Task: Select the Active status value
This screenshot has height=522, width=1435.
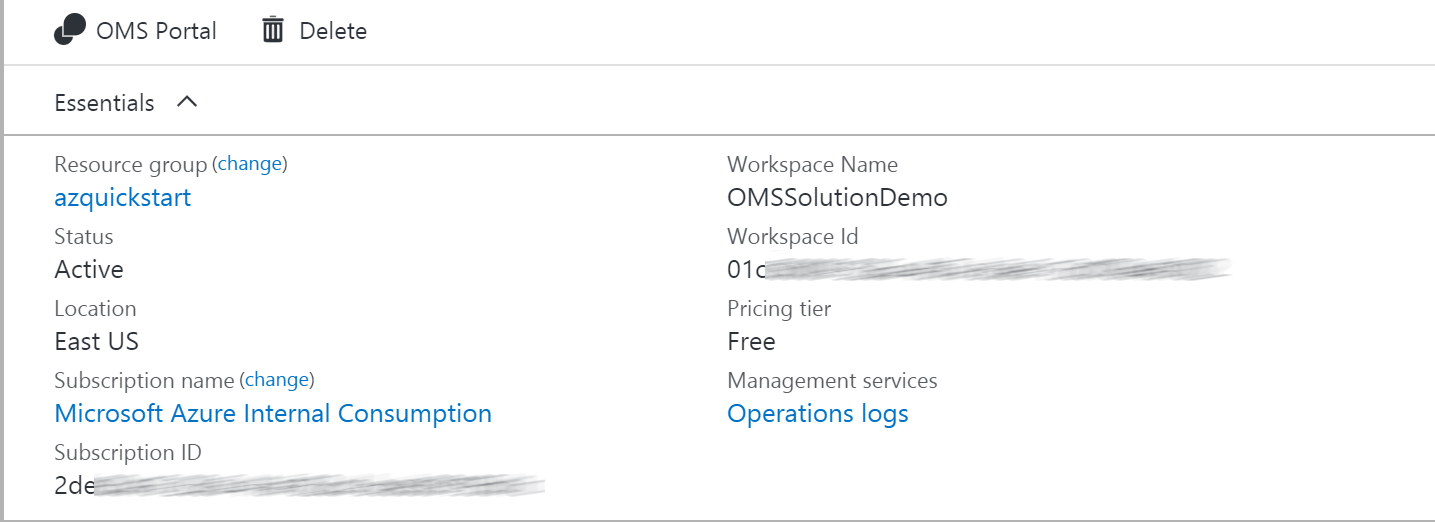Action: click(89, 269)
